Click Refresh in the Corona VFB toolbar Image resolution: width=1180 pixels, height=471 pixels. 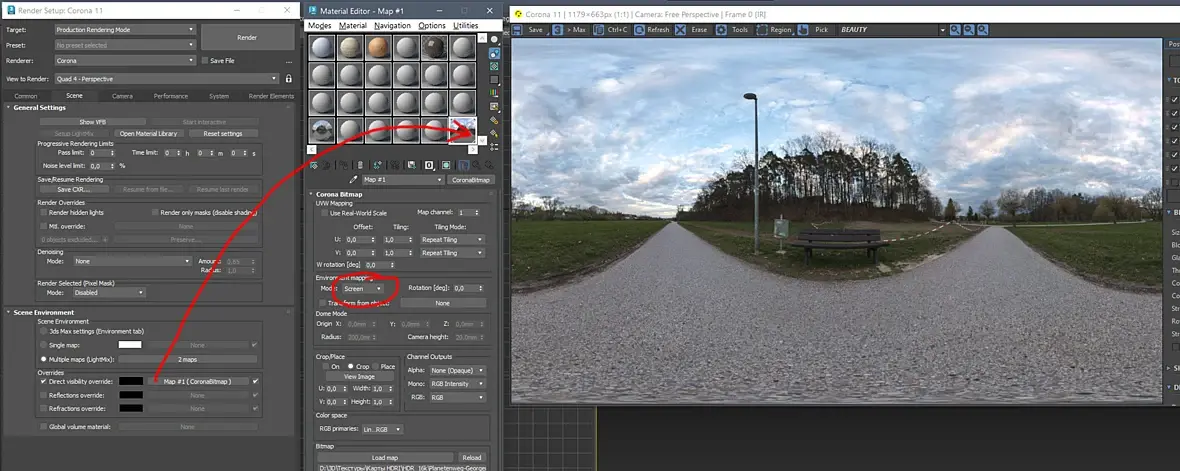(x=652, y=30)
